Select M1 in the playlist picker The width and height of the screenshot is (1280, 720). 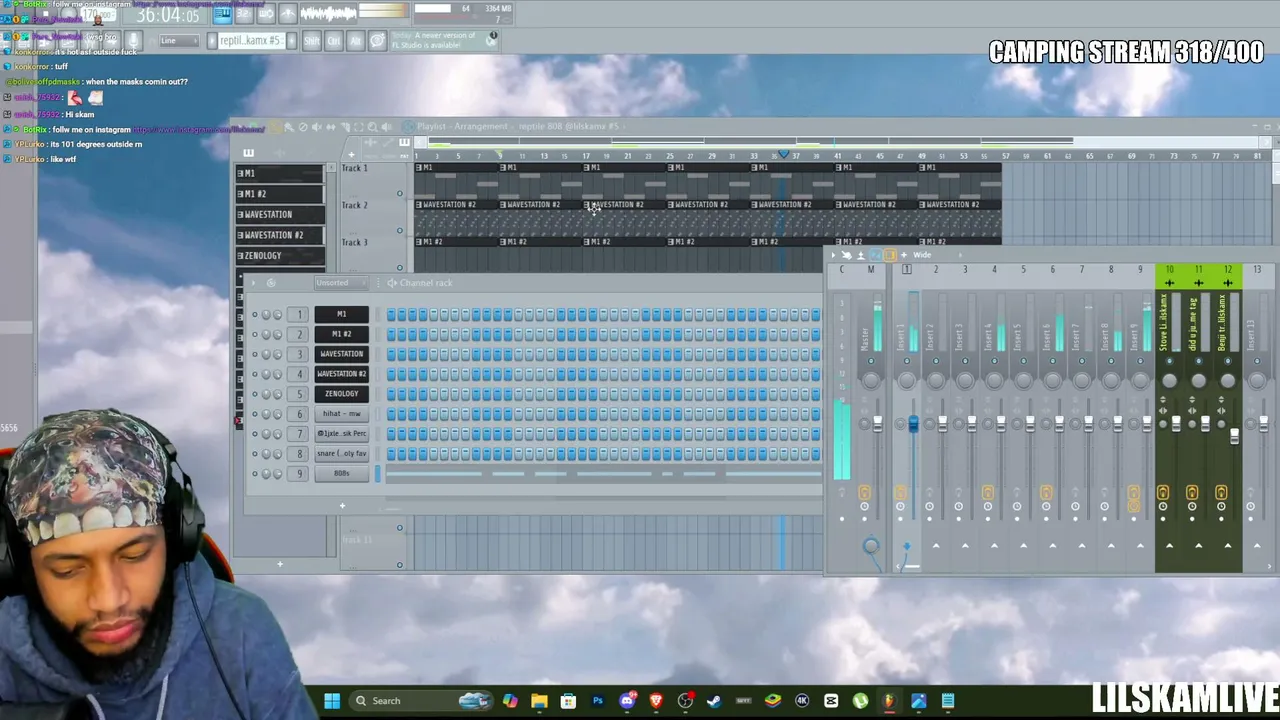(x=280, y=173)
